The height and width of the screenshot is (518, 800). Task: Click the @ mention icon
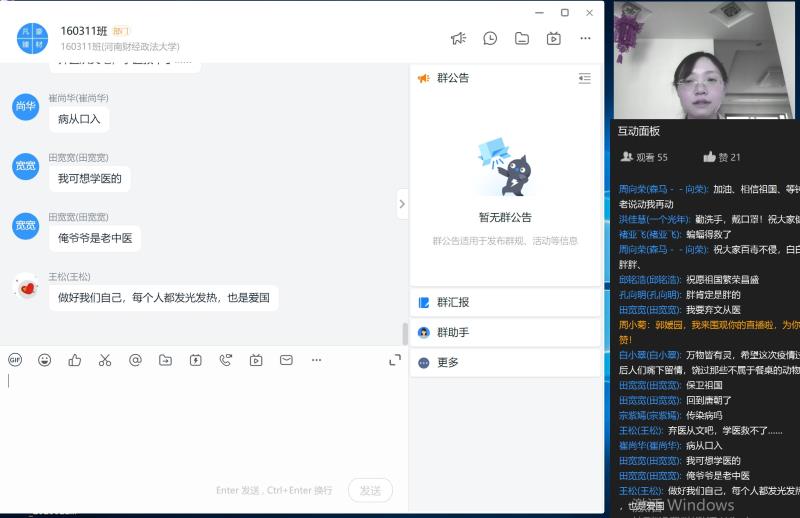click(x=135, y=360)
